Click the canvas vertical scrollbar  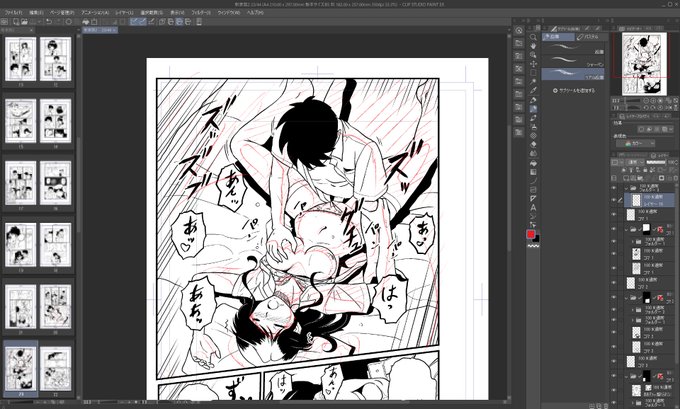pyautogui.click(x=510, y=187)
